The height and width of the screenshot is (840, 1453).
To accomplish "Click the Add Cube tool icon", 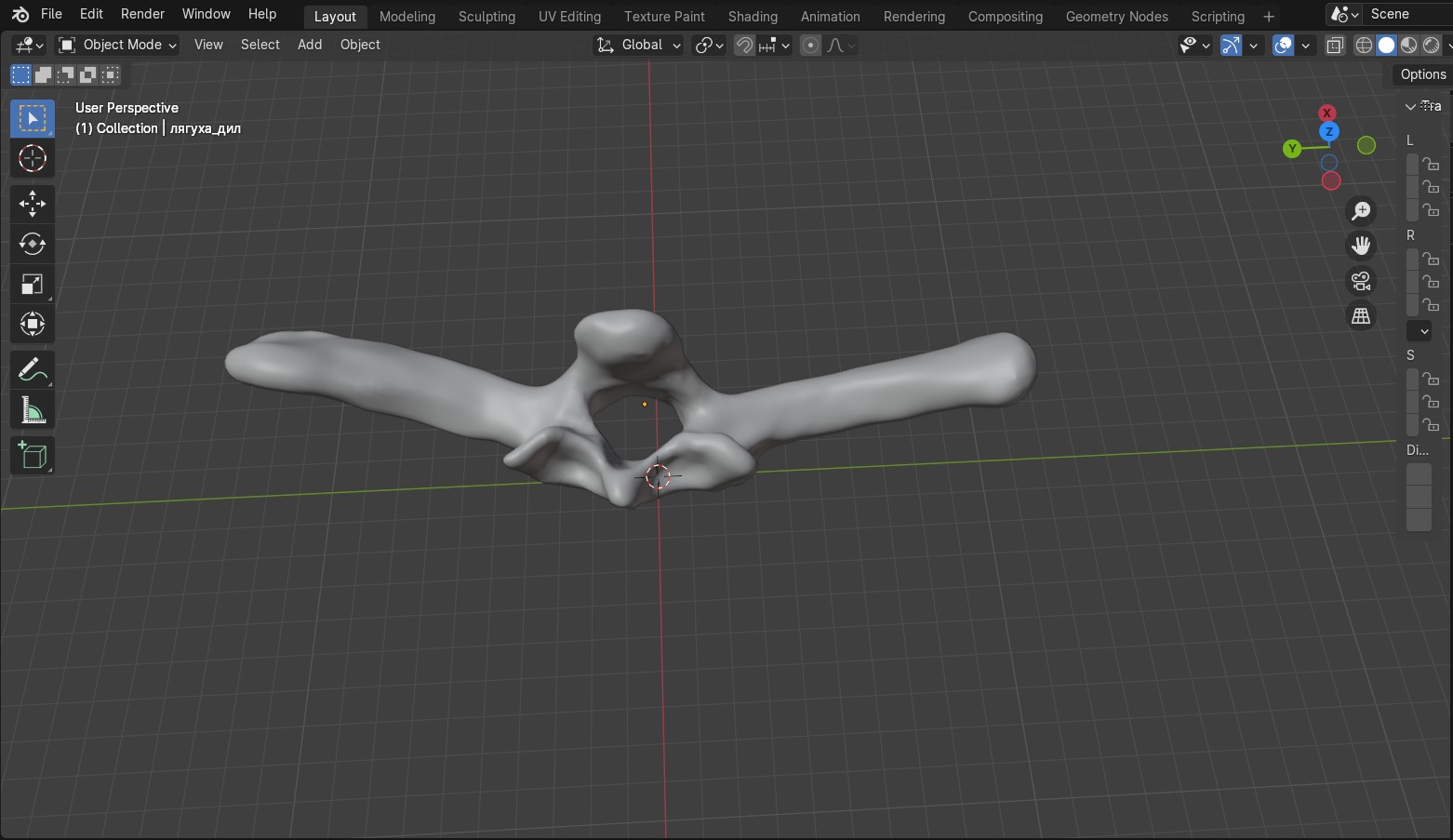I will point(33,456).
